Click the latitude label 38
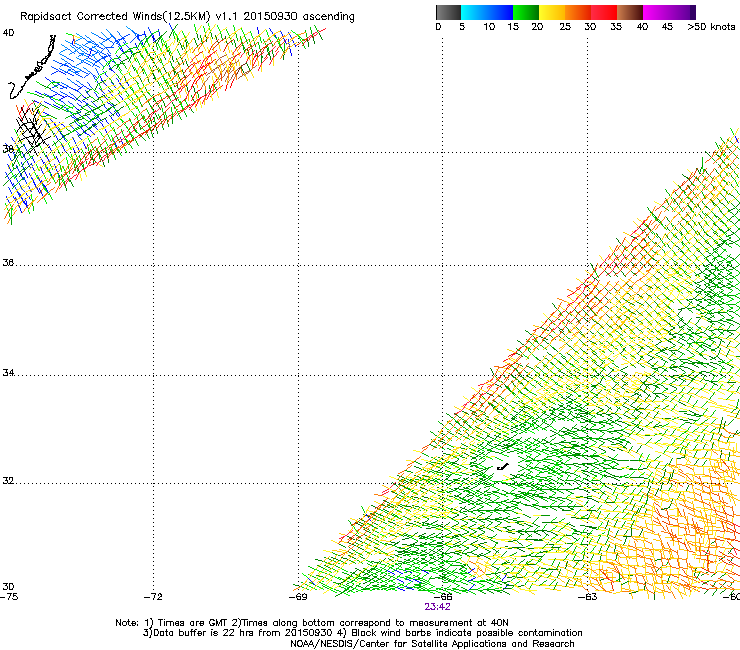The image size is (740, 650). (x=8, y=149)
